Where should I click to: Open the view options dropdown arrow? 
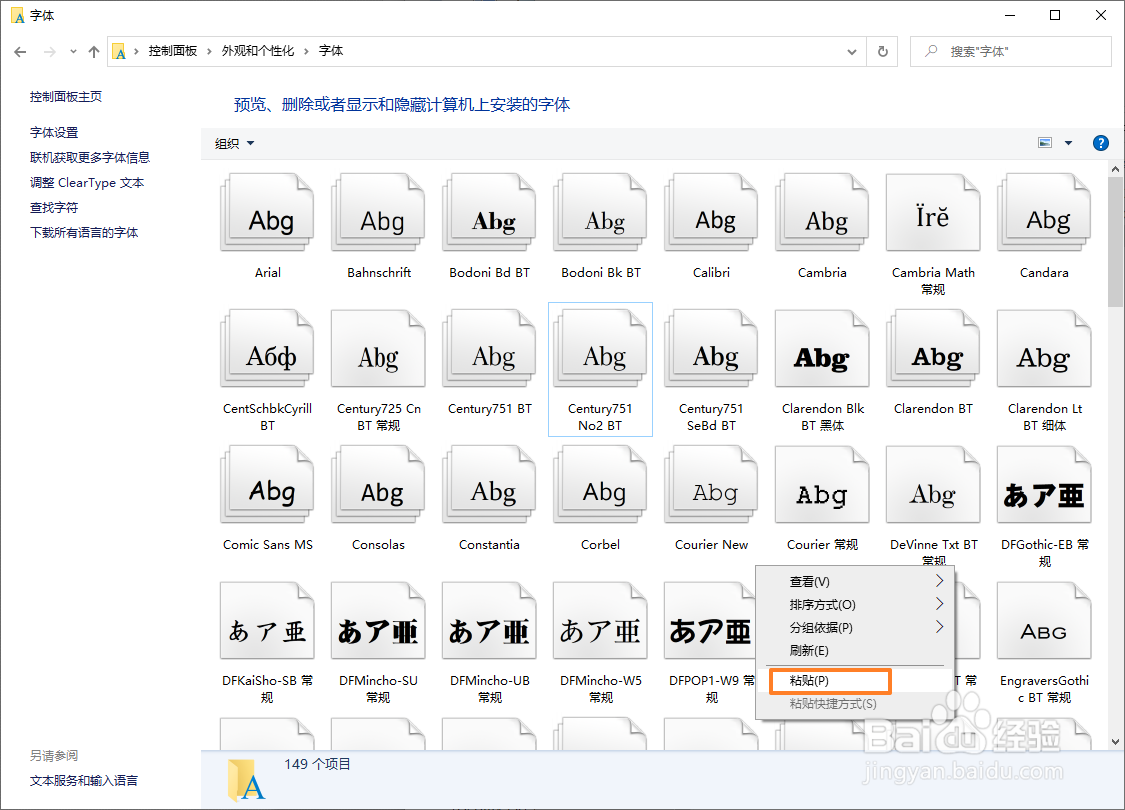pyautogui.click(x=1068, y=142)
